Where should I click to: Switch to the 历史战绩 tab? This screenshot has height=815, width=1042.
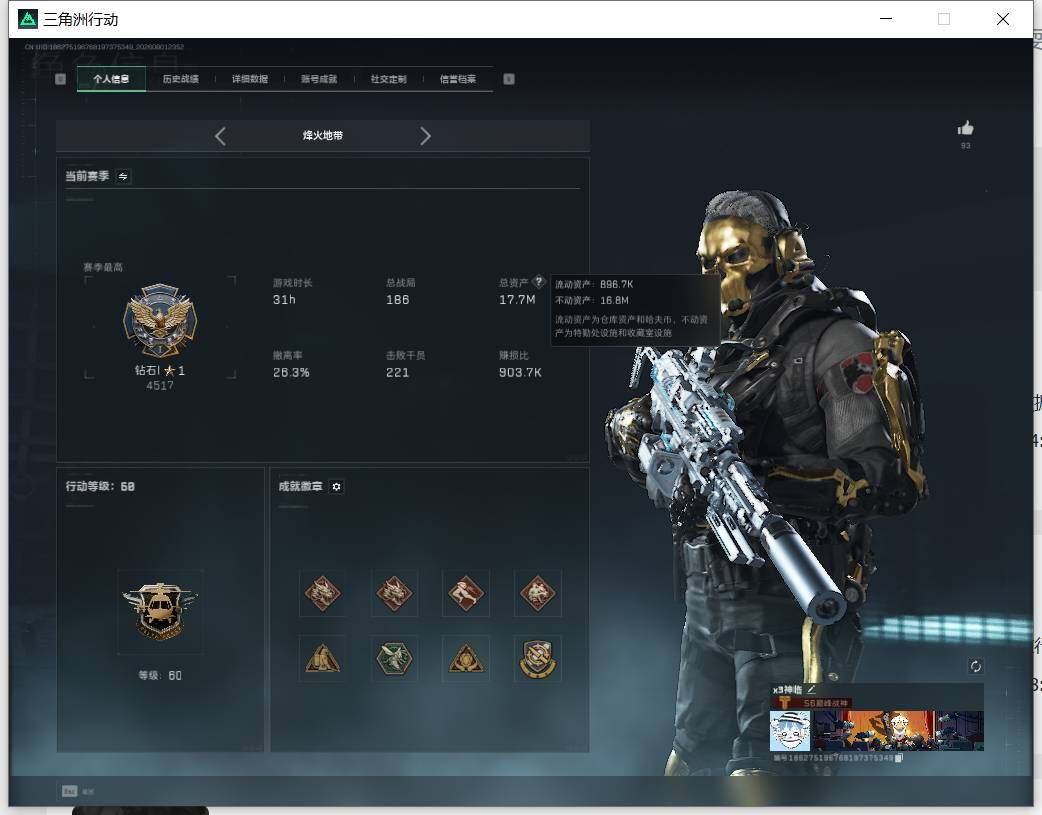[180, 79]
